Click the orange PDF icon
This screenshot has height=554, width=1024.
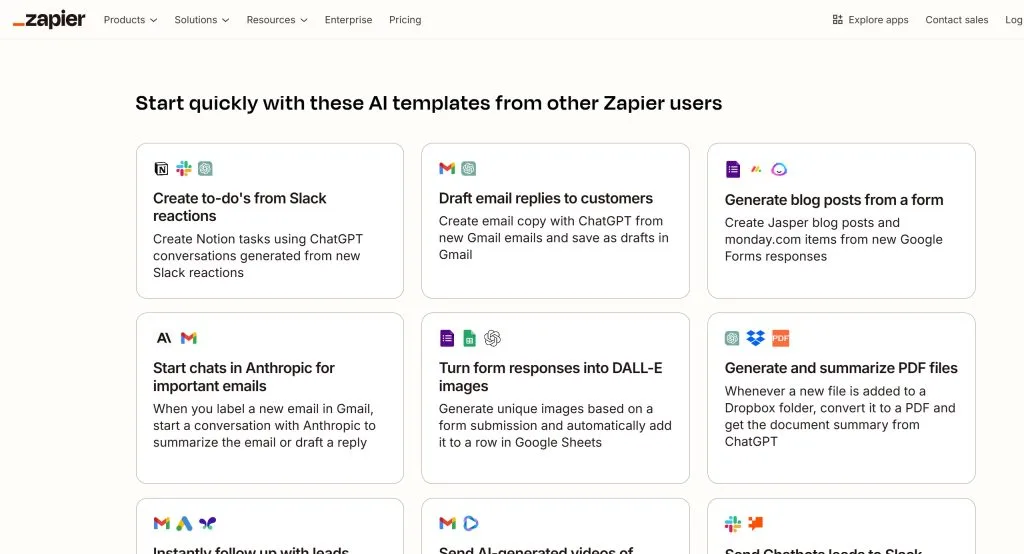tap(780, 338)
